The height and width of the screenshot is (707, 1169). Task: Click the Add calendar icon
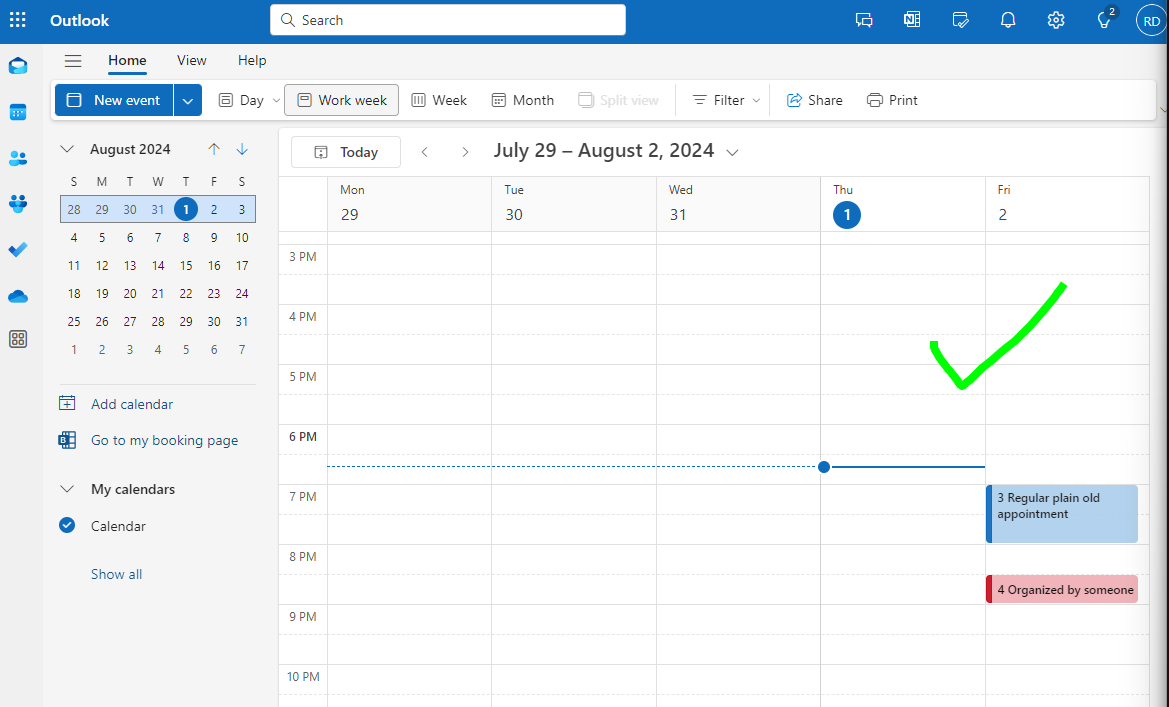click(x=67, y=403)
